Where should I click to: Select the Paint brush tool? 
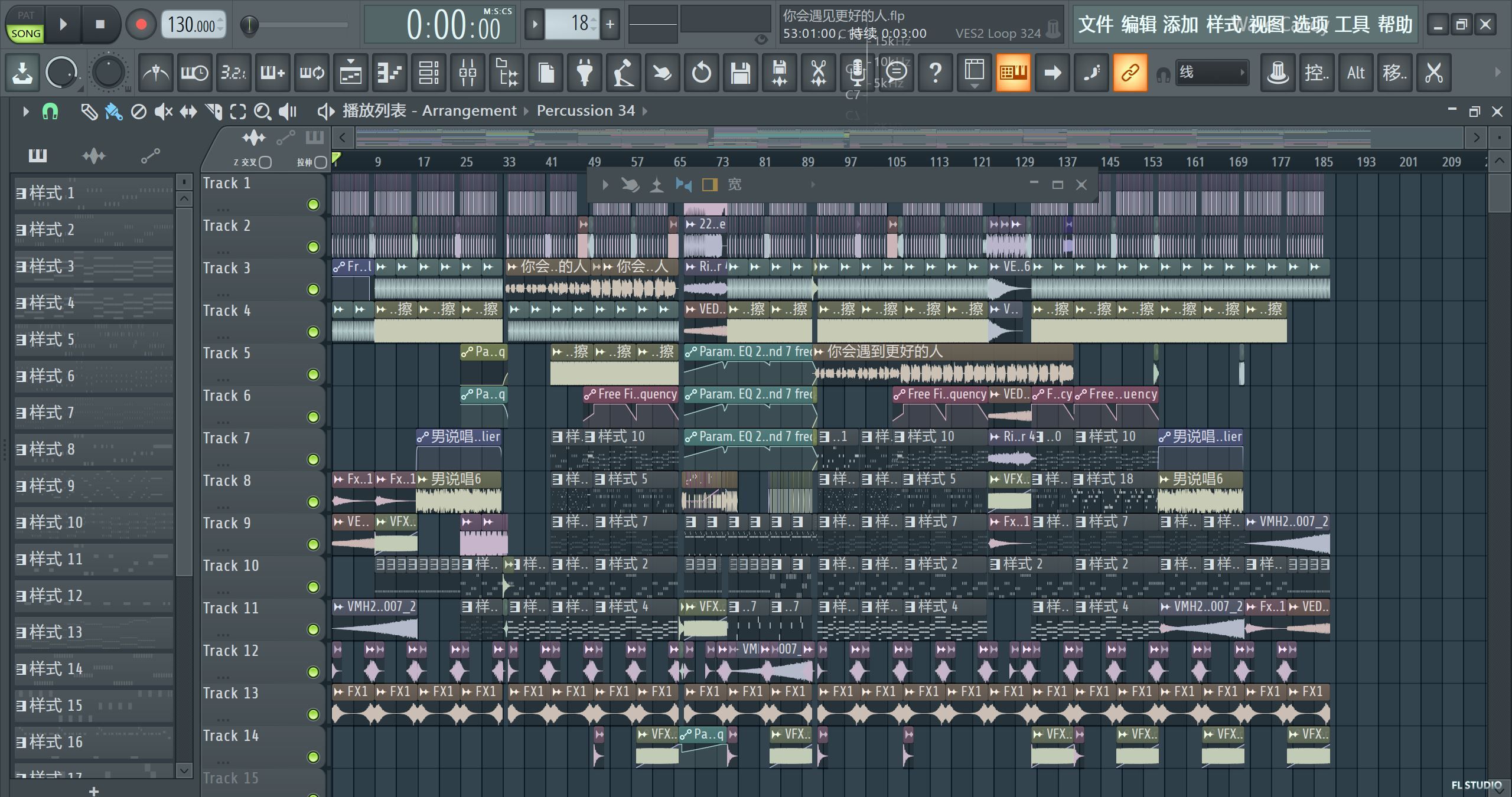pyautogui.click(x=113, y=112)
